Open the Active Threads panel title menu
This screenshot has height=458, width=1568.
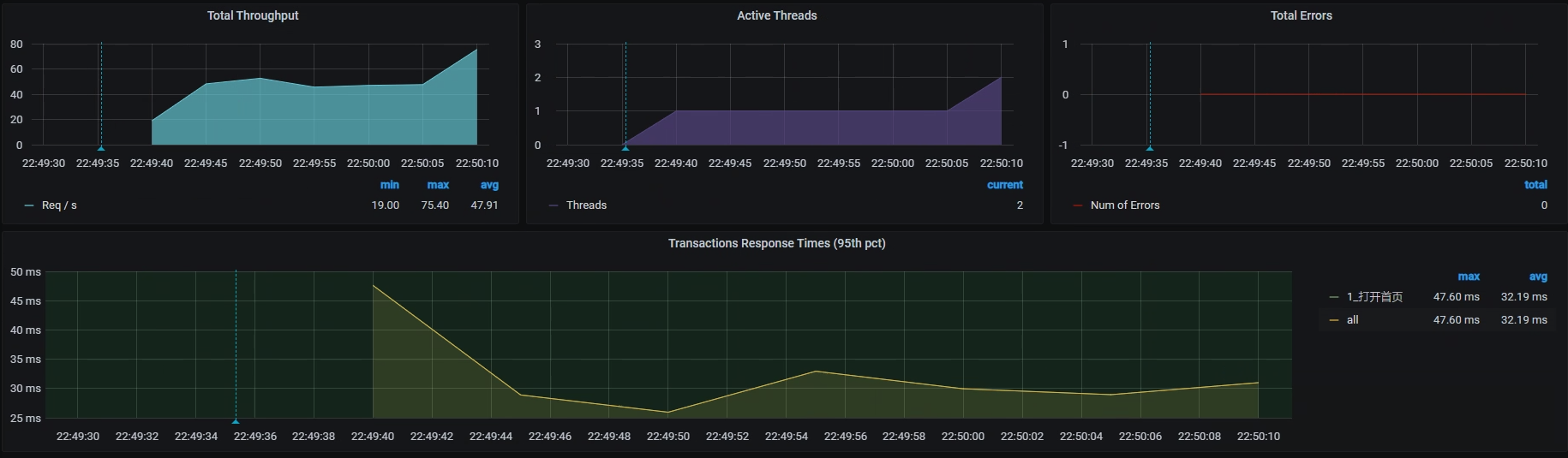(776, 15)
